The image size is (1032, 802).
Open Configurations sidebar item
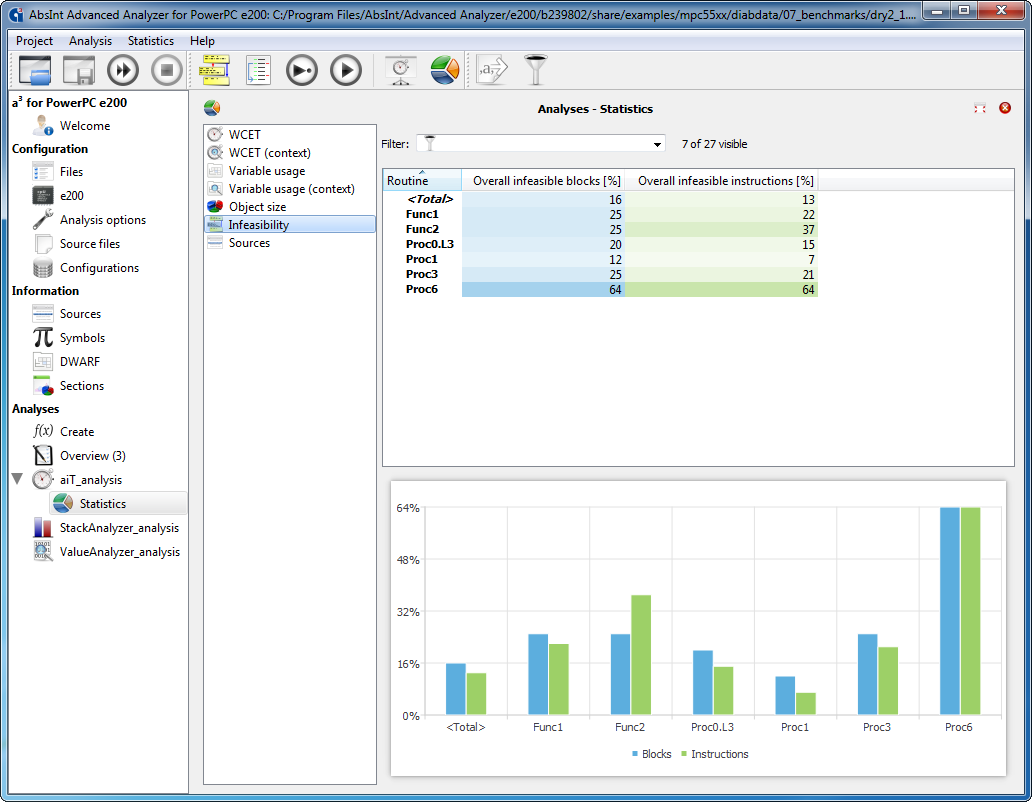(x=99, y=268)
